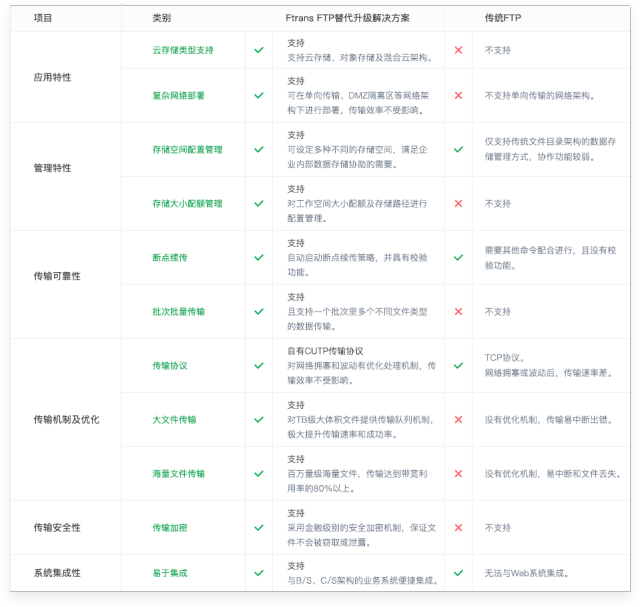Click red X in 大文件传输 row

(x=458, y=420)
